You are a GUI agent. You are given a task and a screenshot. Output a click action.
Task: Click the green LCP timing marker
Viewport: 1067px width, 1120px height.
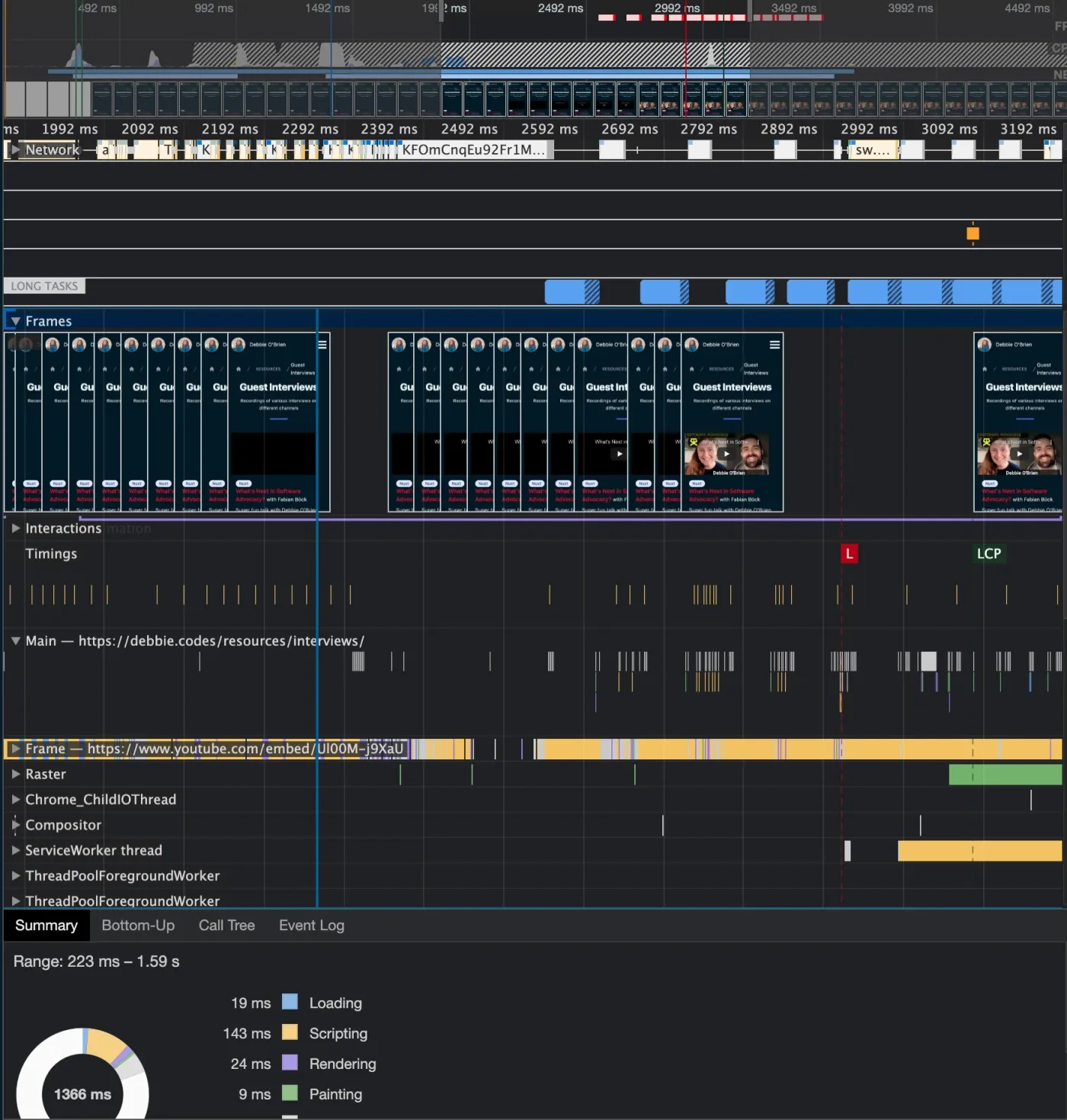pyautogui.click(x=988, y=554)
